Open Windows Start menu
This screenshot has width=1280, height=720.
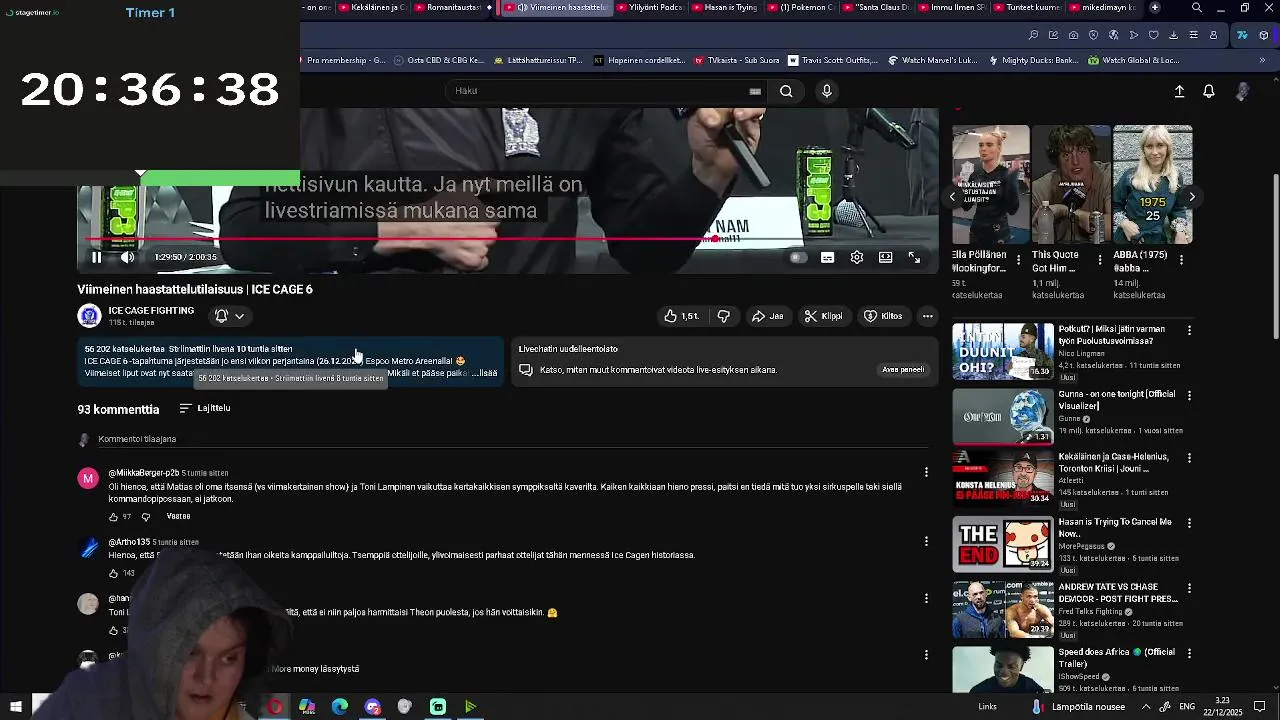(15, 707)
